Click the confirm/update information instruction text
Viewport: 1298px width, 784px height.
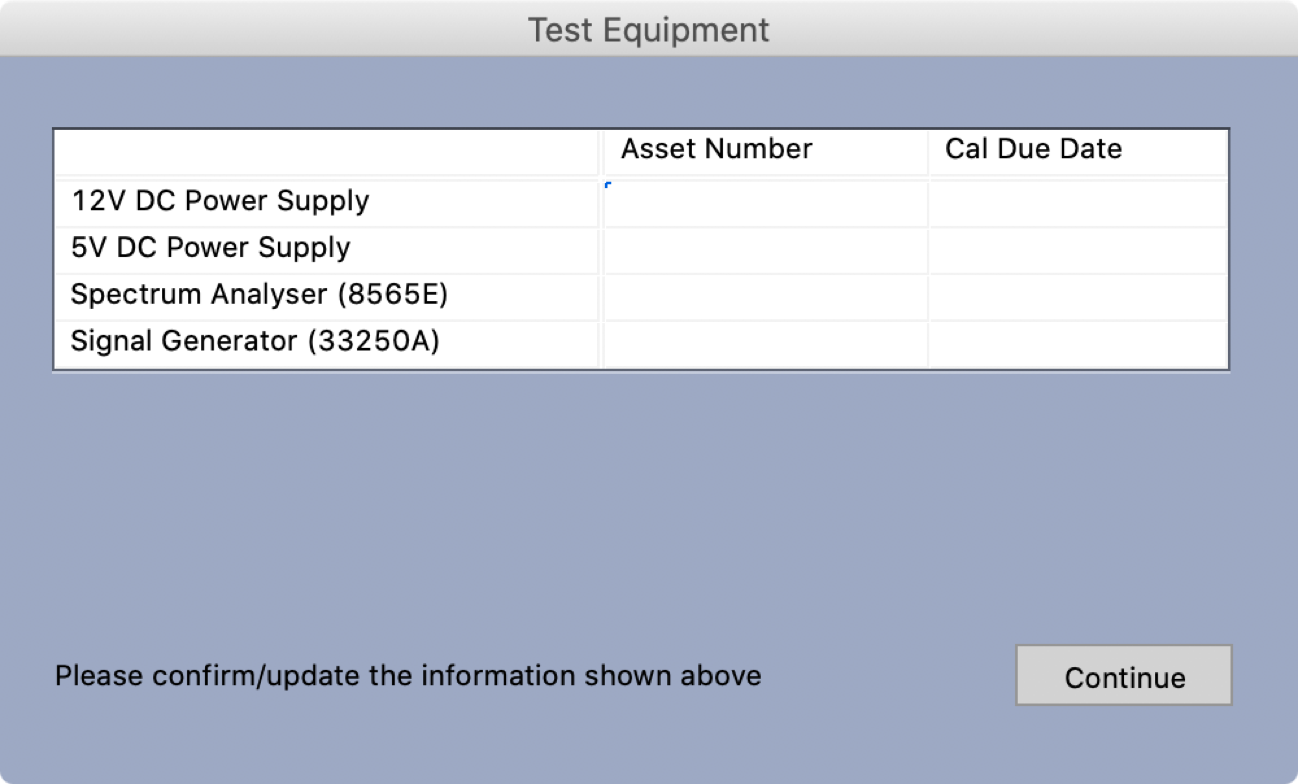[408, 676]
